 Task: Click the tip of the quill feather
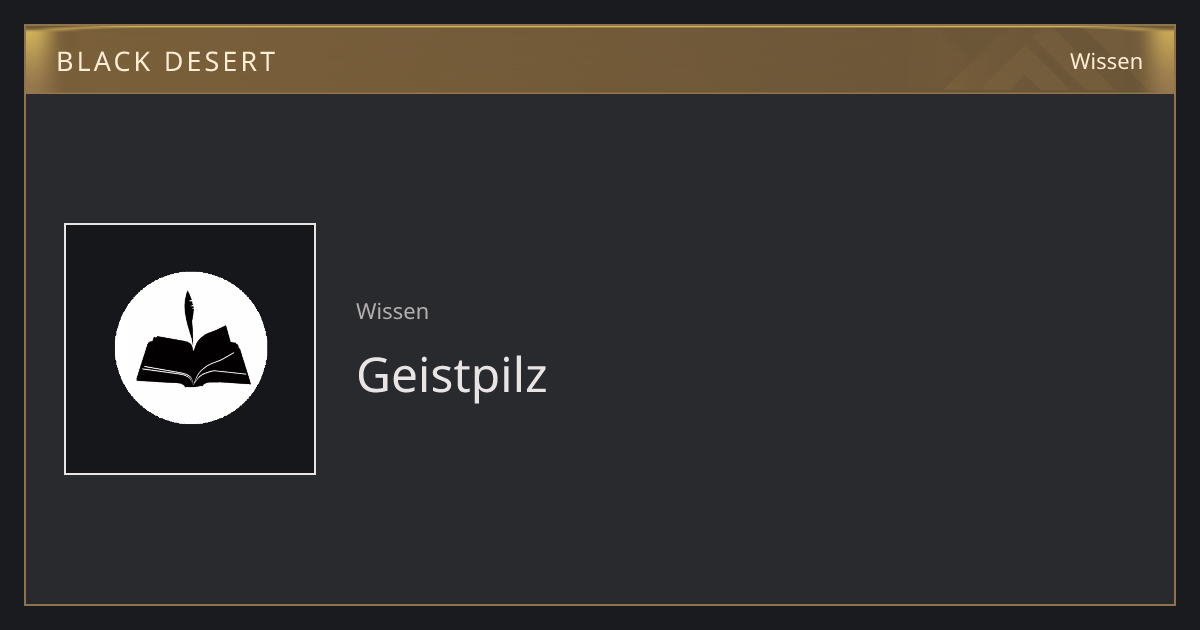coord(188,293)
